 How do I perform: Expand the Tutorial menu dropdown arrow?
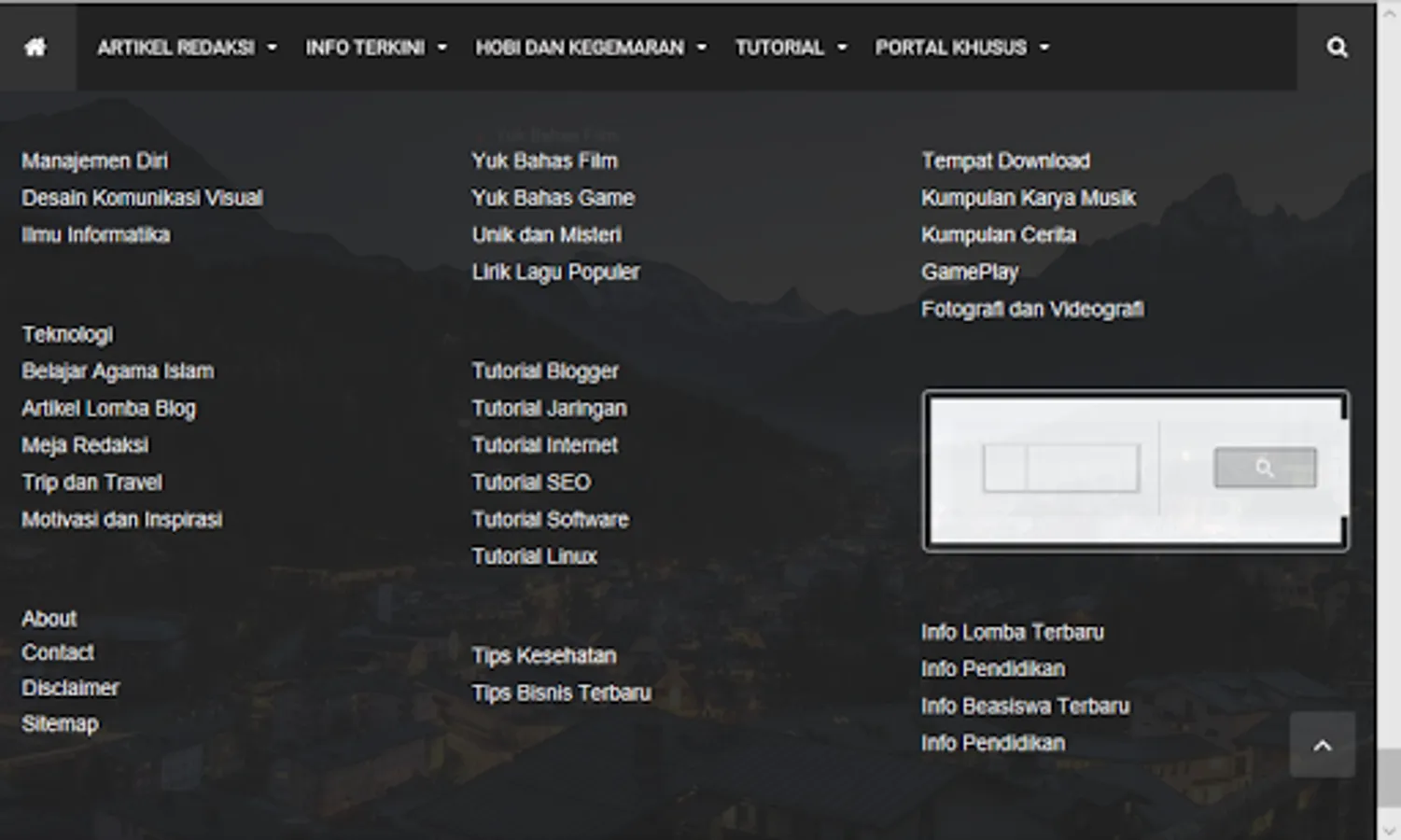(842, 48)
